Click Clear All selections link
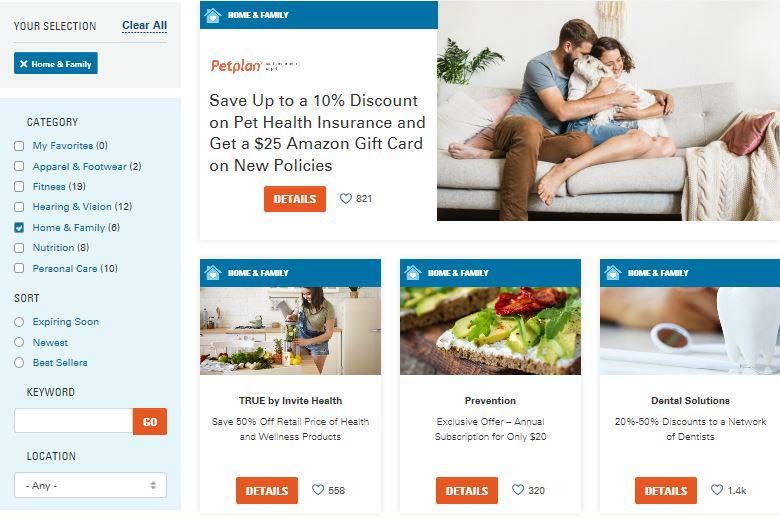780x518 pixels. (x=144, y=25)
